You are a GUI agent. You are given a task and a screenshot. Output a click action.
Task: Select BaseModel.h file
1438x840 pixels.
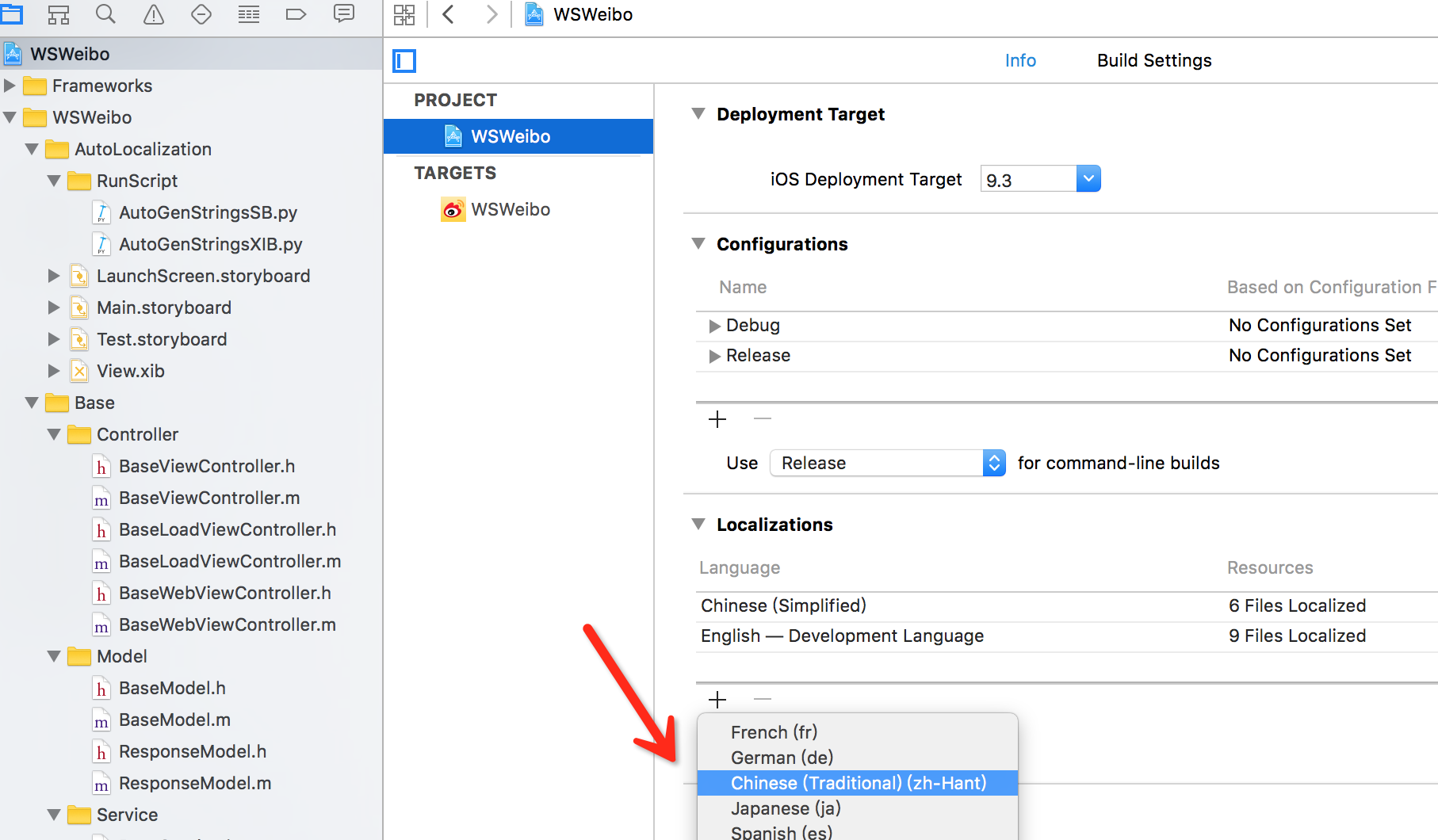[x=172, y=688]
